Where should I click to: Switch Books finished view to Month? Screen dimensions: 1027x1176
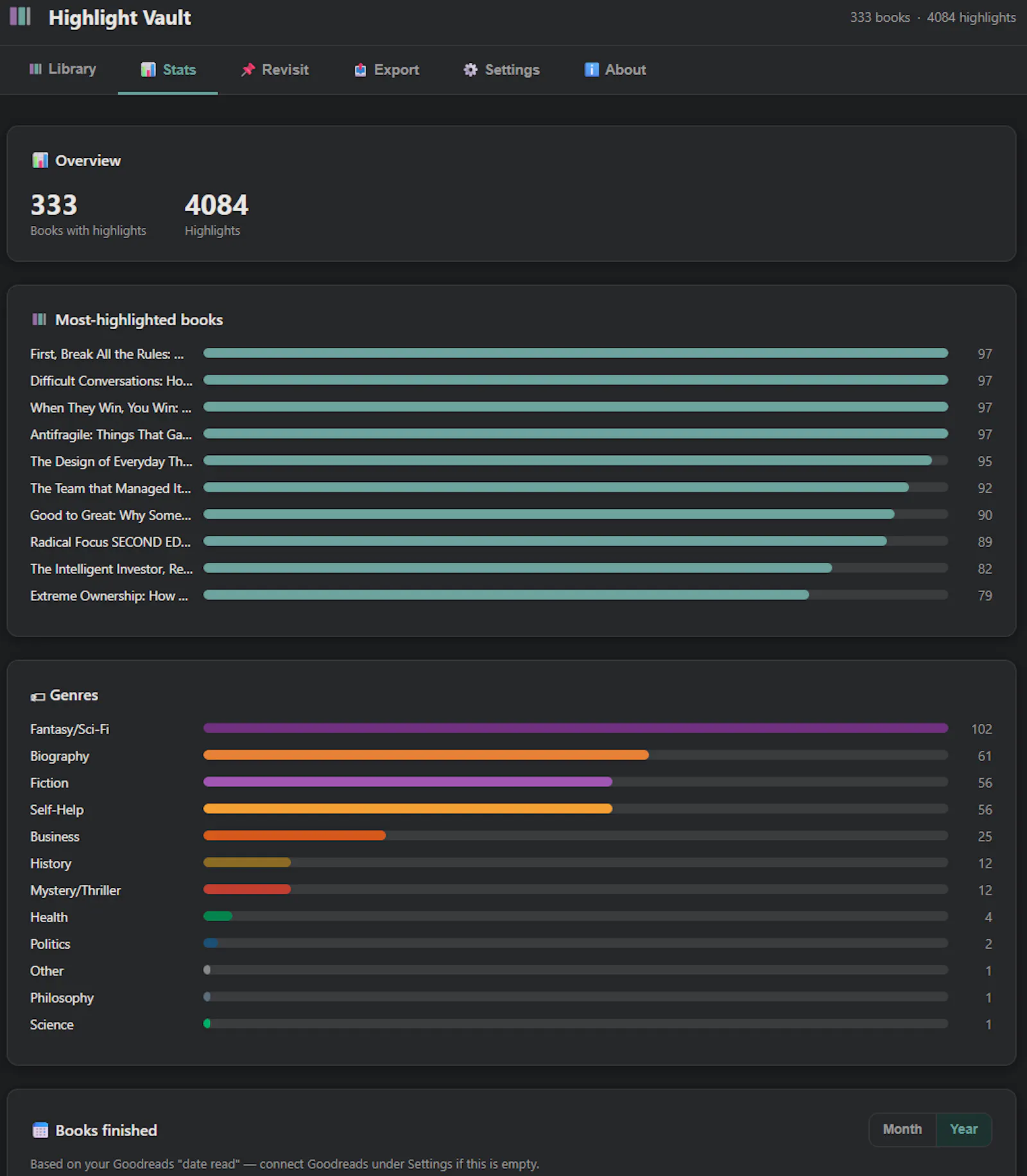click(x=902, y=1129)
